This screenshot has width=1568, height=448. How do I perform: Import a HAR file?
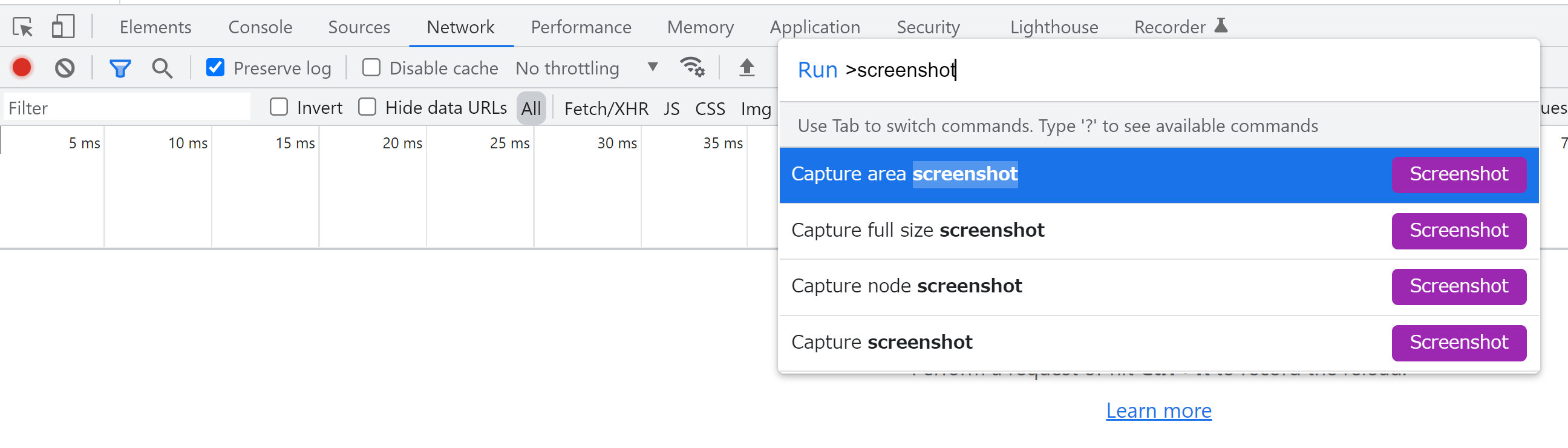pyautogui.click(x=747, y=68)
